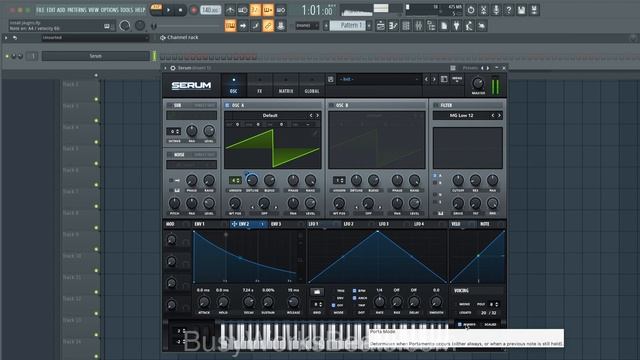Select next filter type arrow
The image size is (640, 360).
click(499, 116)
